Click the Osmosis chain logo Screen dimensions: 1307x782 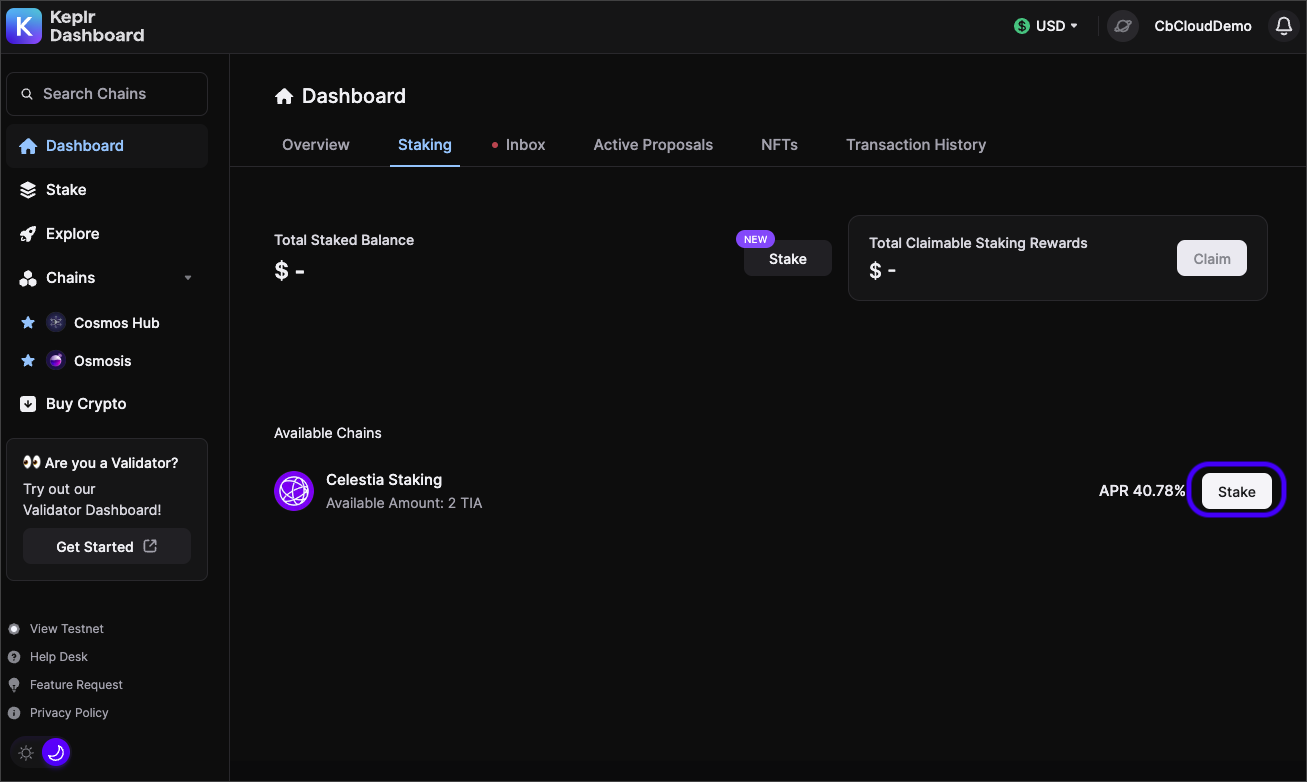click(x=56, y=361)
